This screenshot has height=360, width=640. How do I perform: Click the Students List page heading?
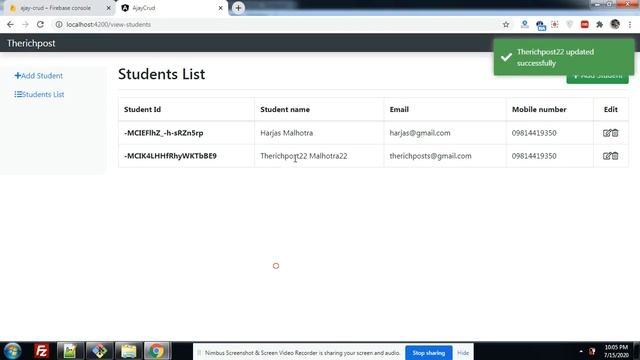162,74
